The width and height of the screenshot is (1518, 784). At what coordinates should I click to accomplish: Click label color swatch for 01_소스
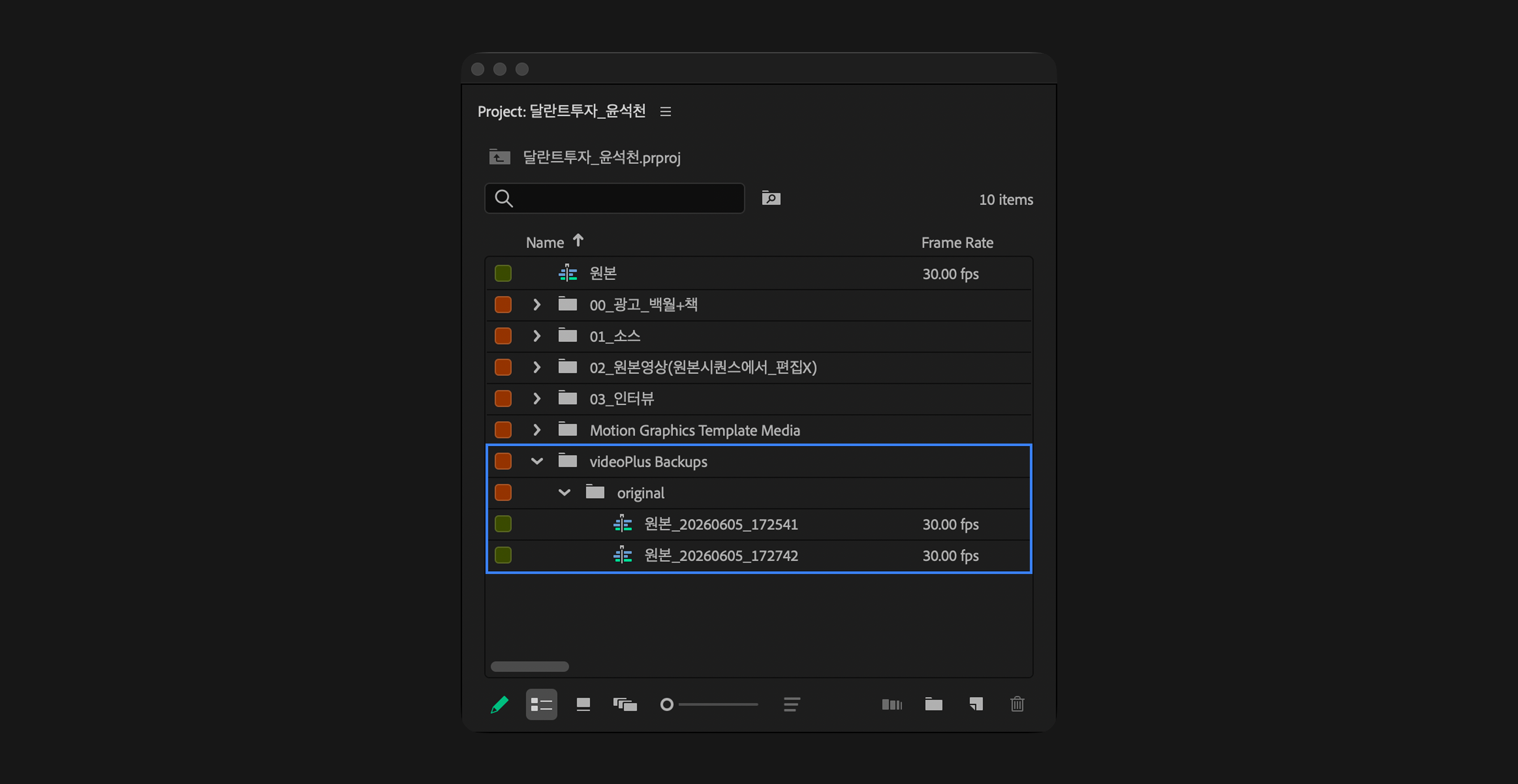503,336
